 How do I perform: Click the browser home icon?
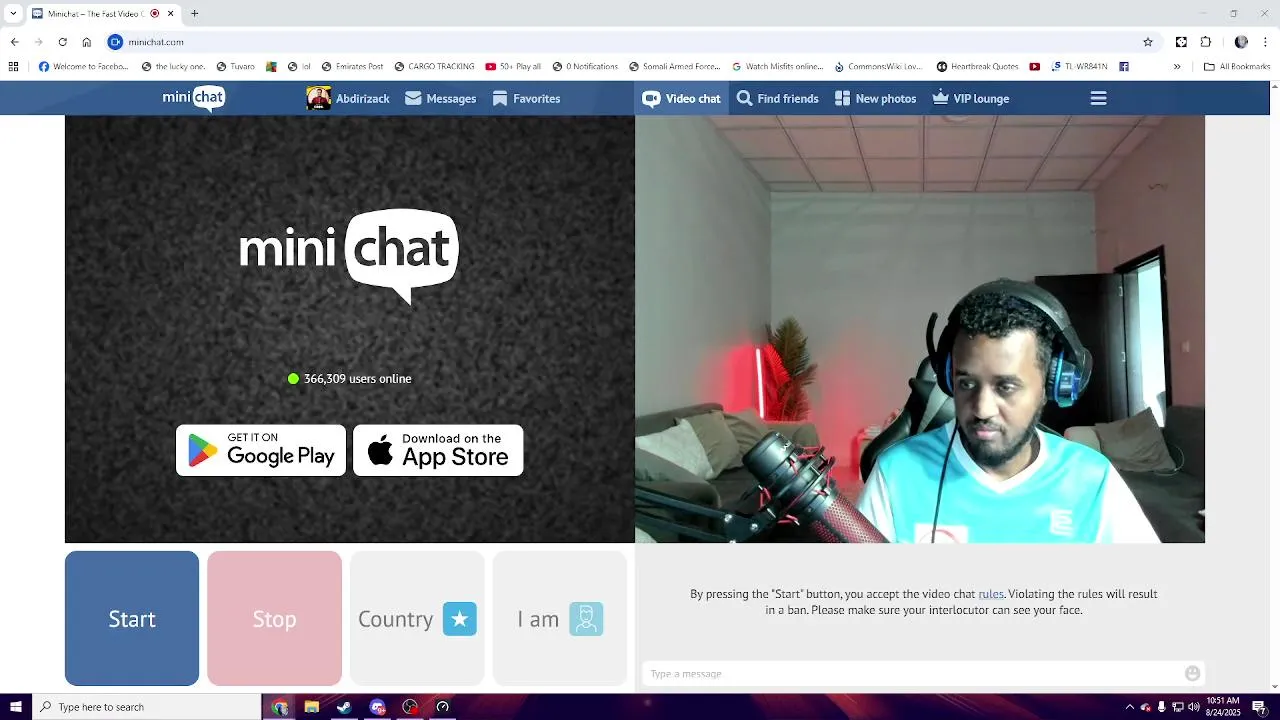pos(87,42)
